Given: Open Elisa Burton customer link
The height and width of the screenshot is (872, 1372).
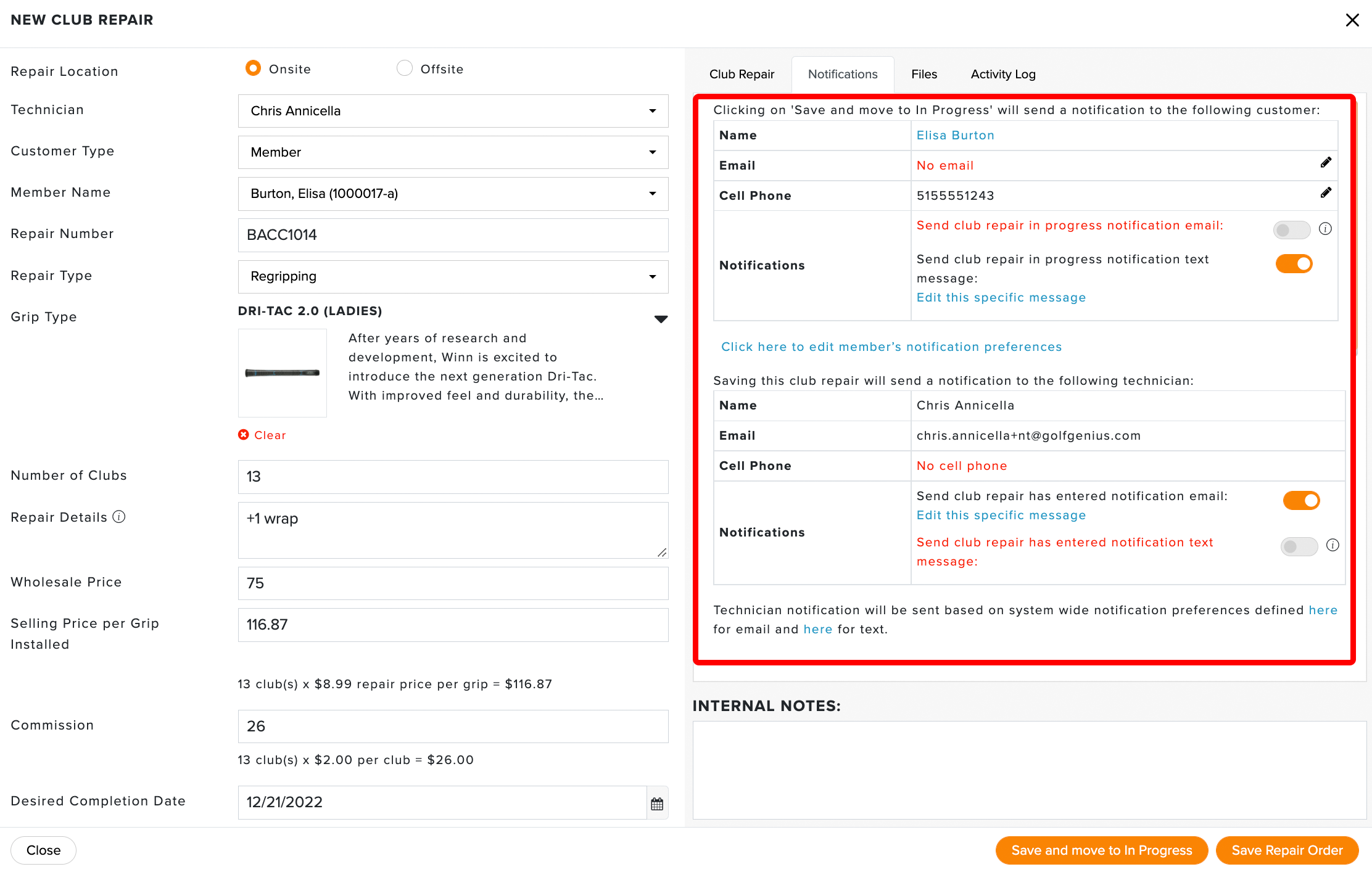Looking at the screenshot, I should click(x=955, y=135).
